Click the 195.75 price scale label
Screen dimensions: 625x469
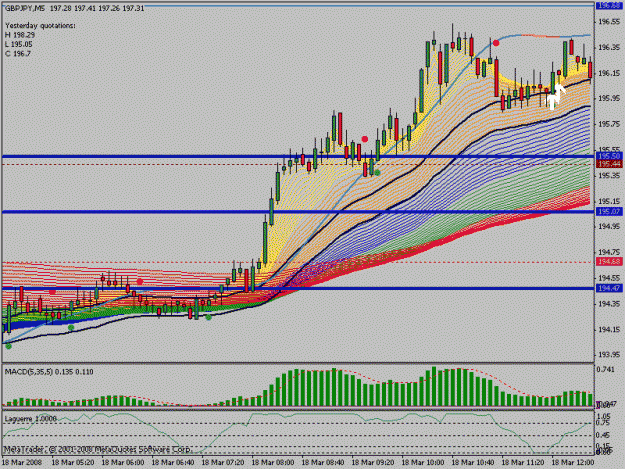609,124
